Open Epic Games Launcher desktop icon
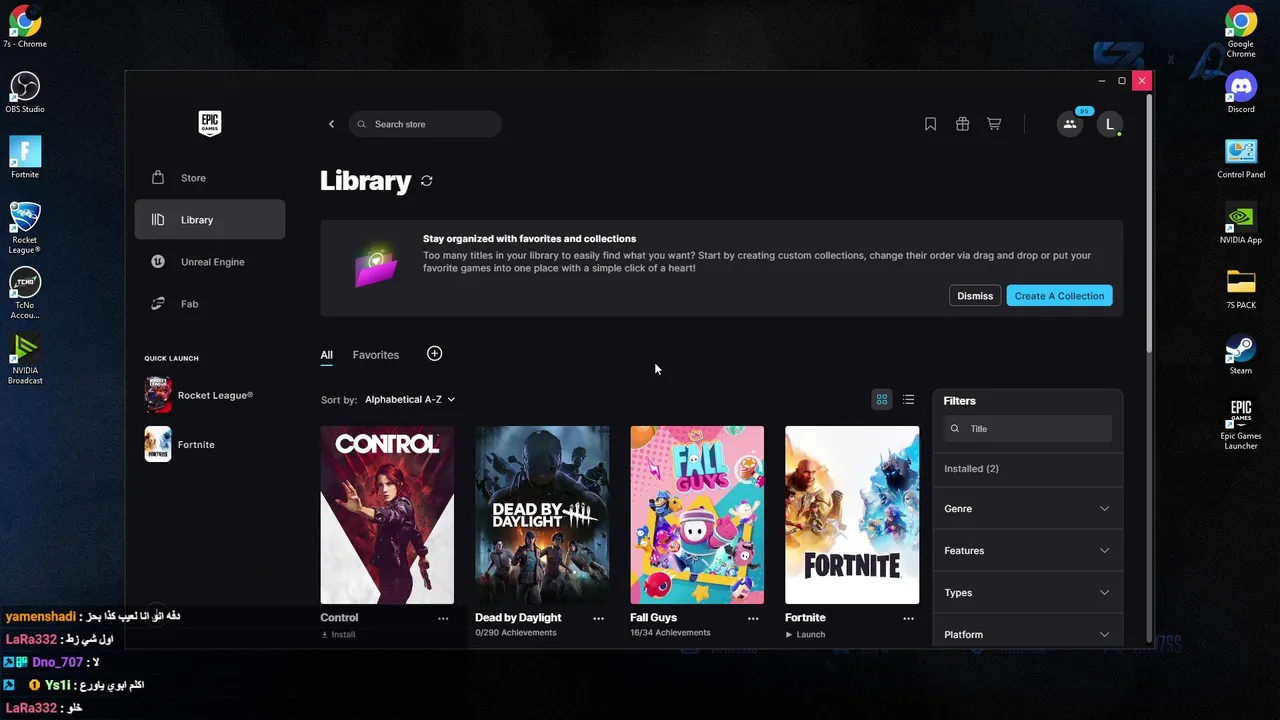This screenshot has width=1280, height=720. tap(1241, 425)
